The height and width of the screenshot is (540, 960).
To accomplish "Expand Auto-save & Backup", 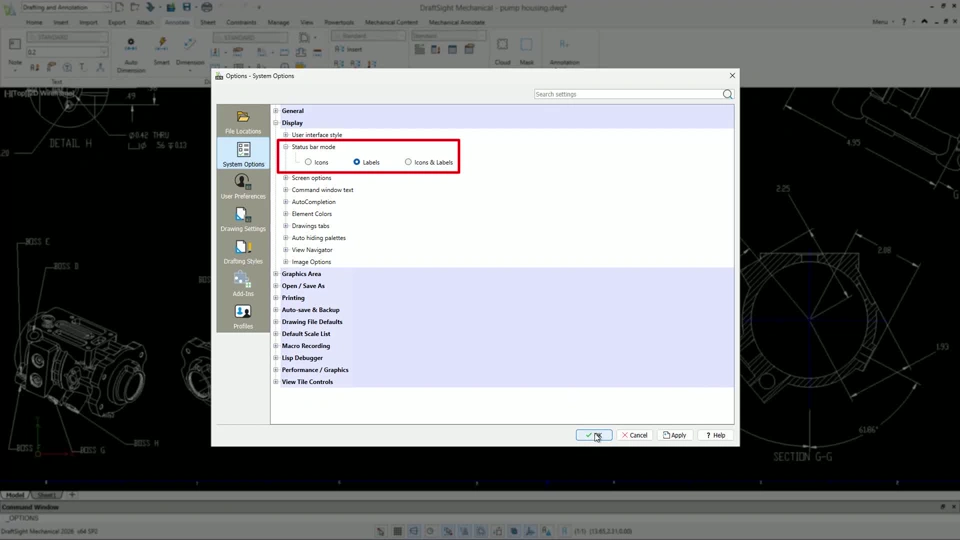I will coord(276,310).
